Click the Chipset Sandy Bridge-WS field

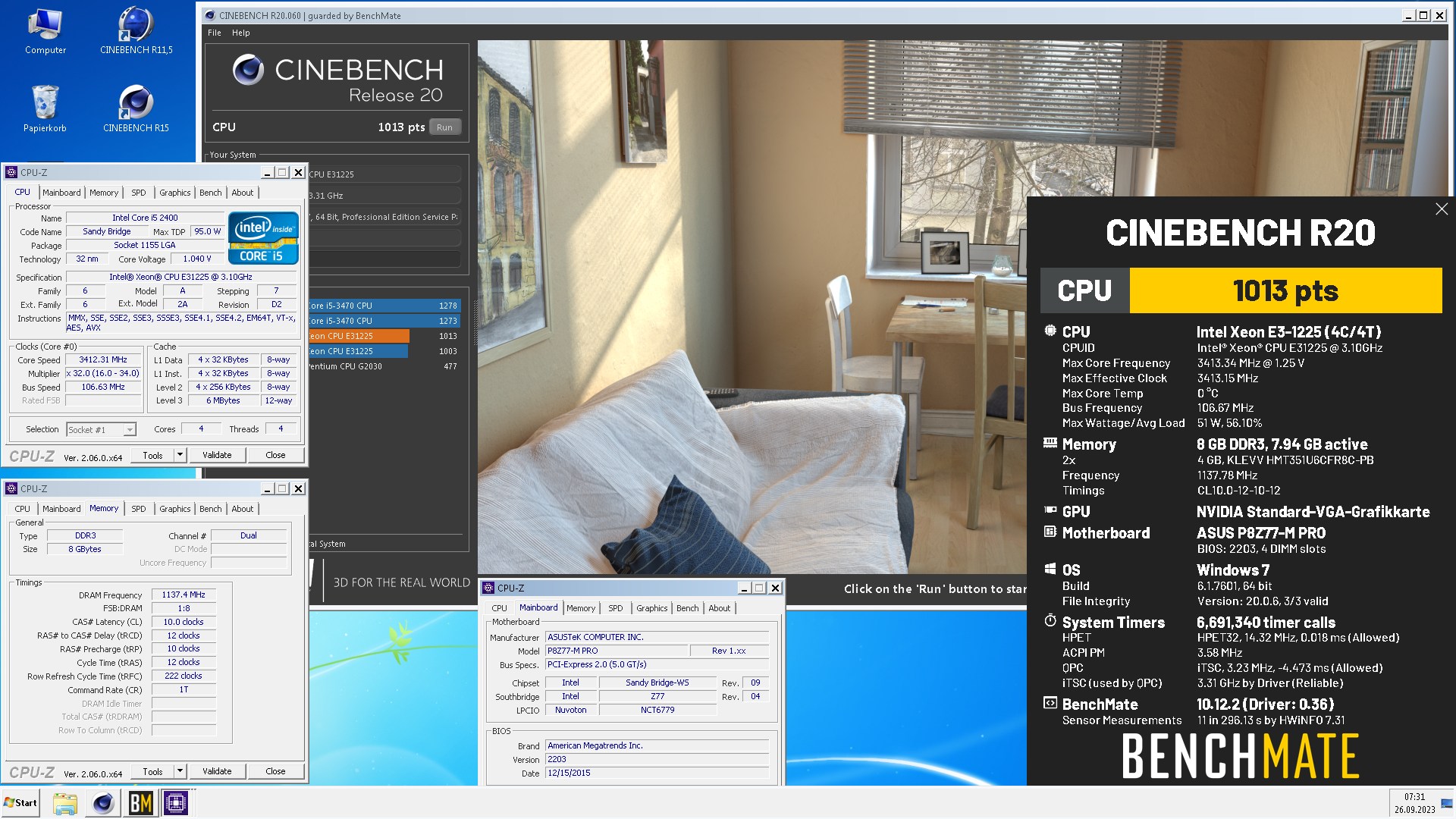tap(657, 682)
